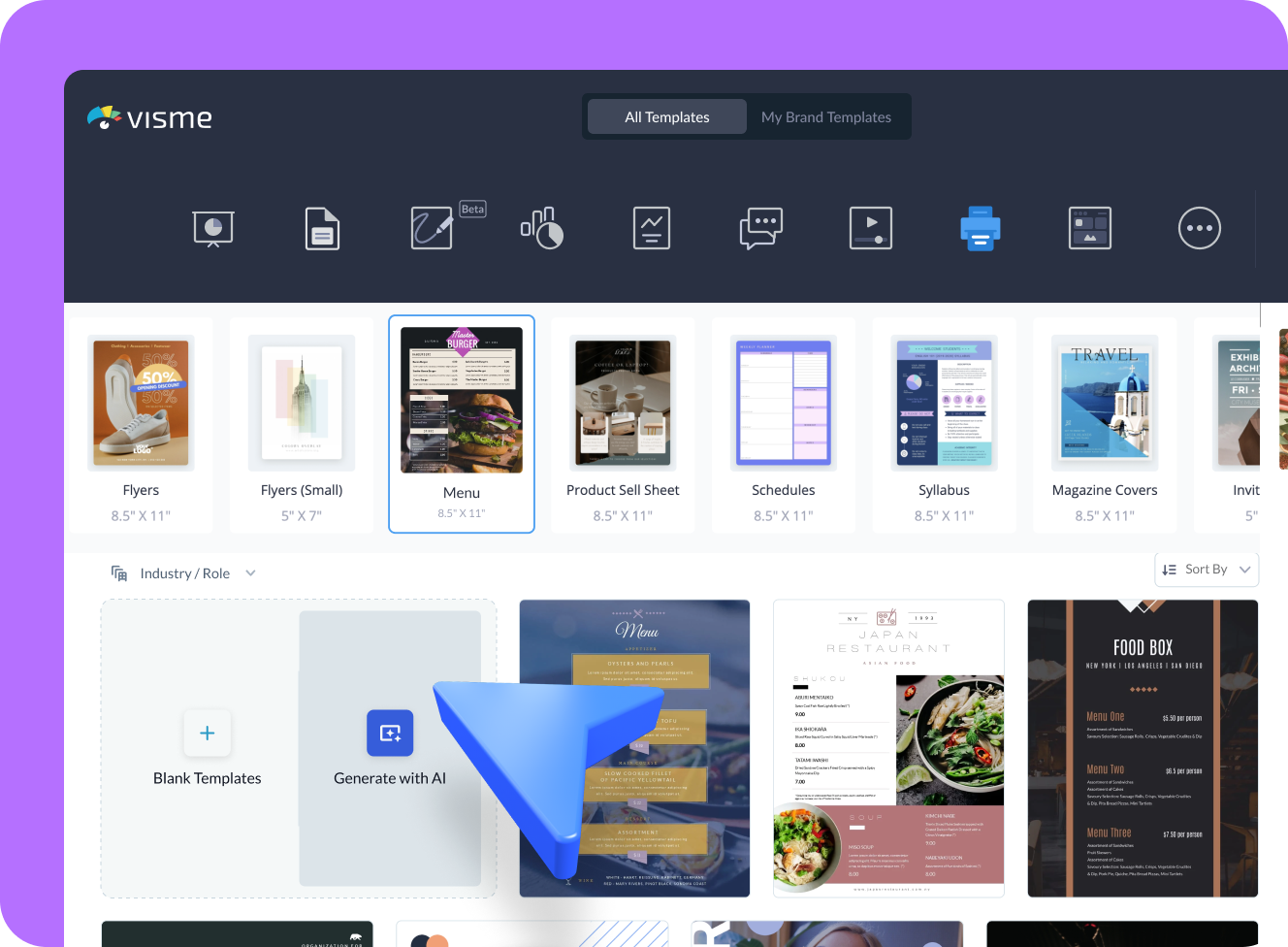Viewport: 1288px width, 947px height.
Task: Select the Magazine Covers template type
Action: tap(1105, 425)
